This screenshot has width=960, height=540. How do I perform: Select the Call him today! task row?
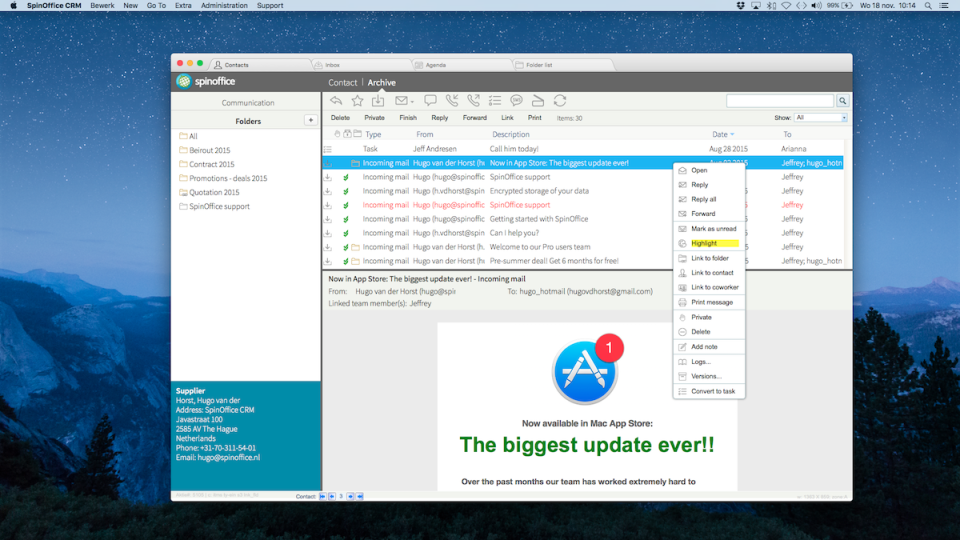pyautogui.click(x=583, y=149)
